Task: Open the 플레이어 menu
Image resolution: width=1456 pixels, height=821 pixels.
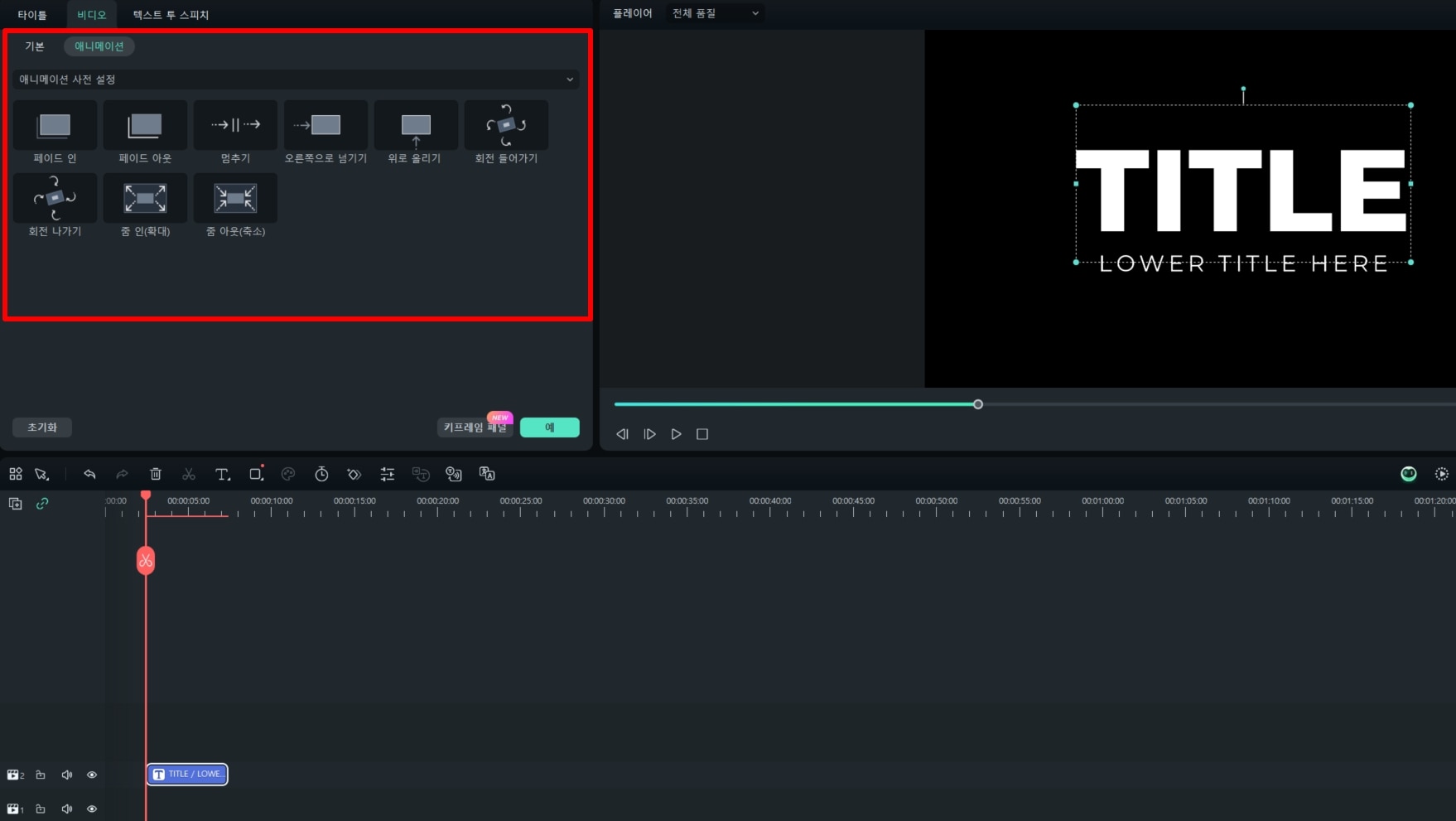Action: [x=633, y=13]
